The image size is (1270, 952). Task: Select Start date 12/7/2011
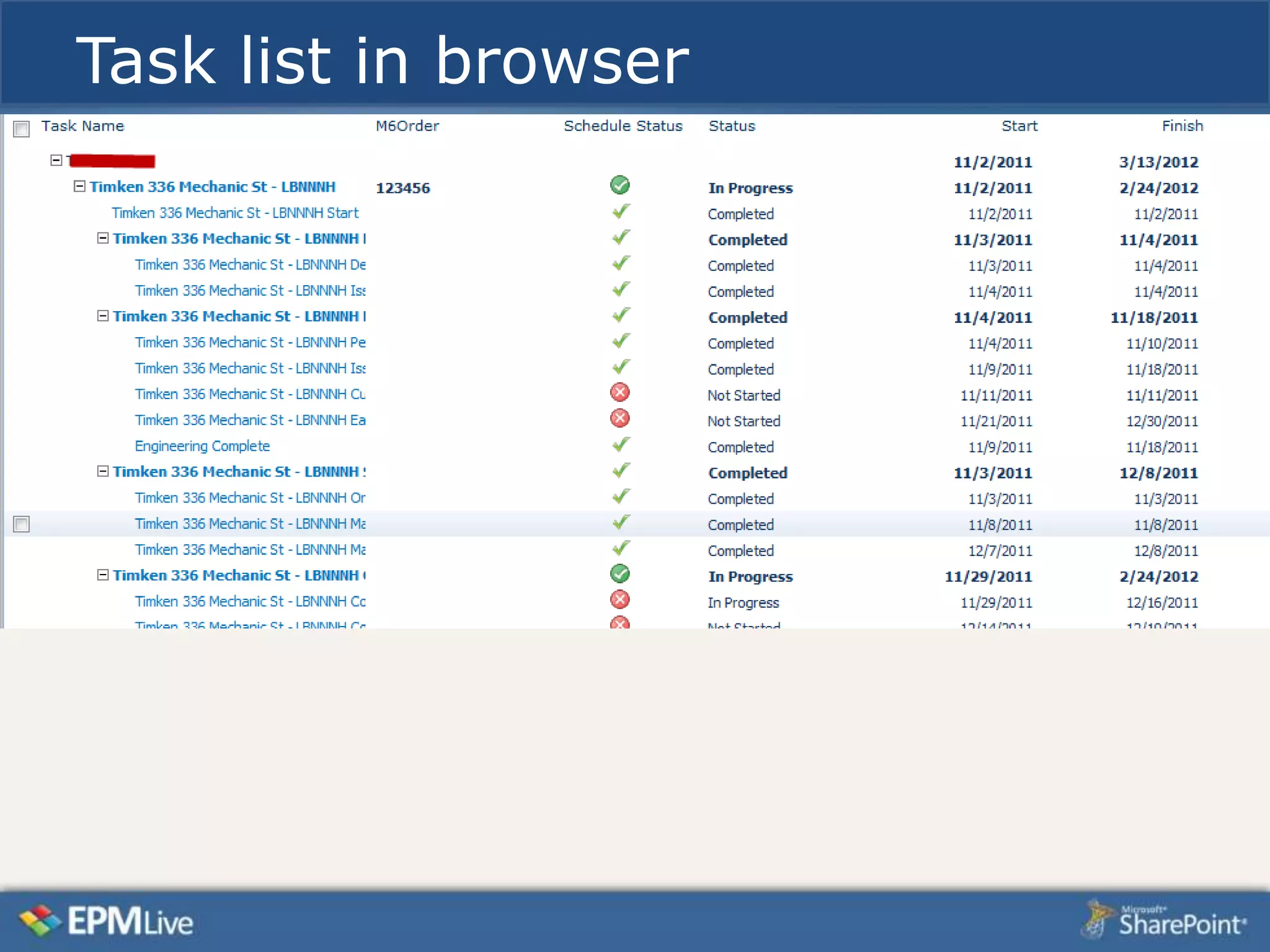pyautogui.click(x=1000, y=551)
